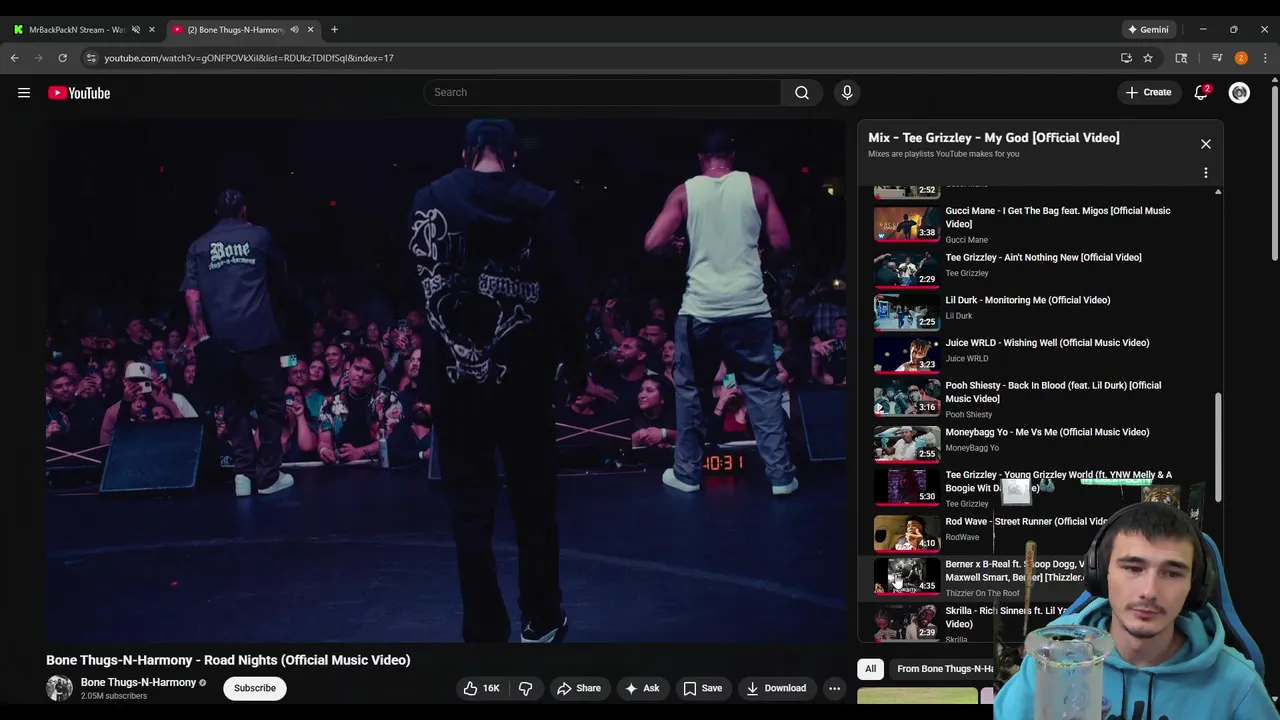Click the page vertical scrollbar
This screenshot has width=1280, height=720.
[x=1274, y=174]
